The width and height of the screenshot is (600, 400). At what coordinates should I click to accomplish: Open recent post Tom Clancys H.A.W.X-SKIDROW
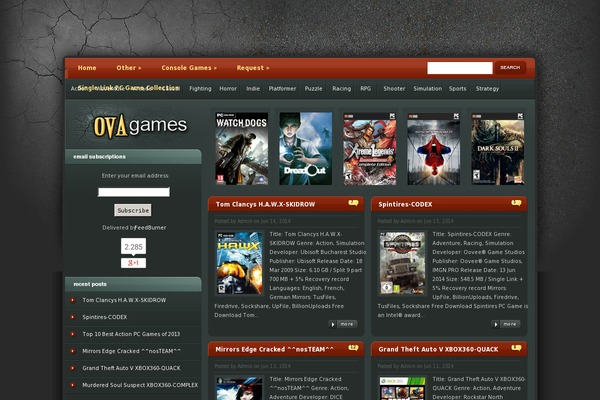(x=124, y=300)
